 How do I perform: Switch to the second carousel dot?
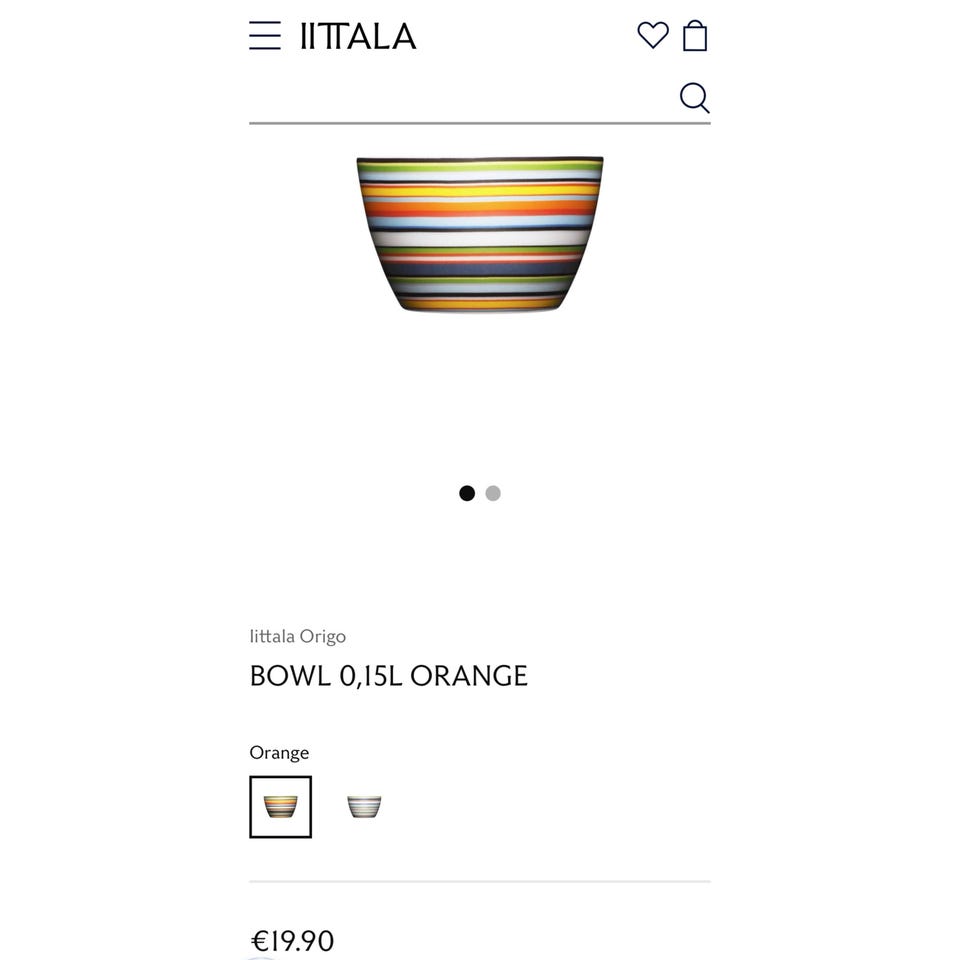point(493,493)
